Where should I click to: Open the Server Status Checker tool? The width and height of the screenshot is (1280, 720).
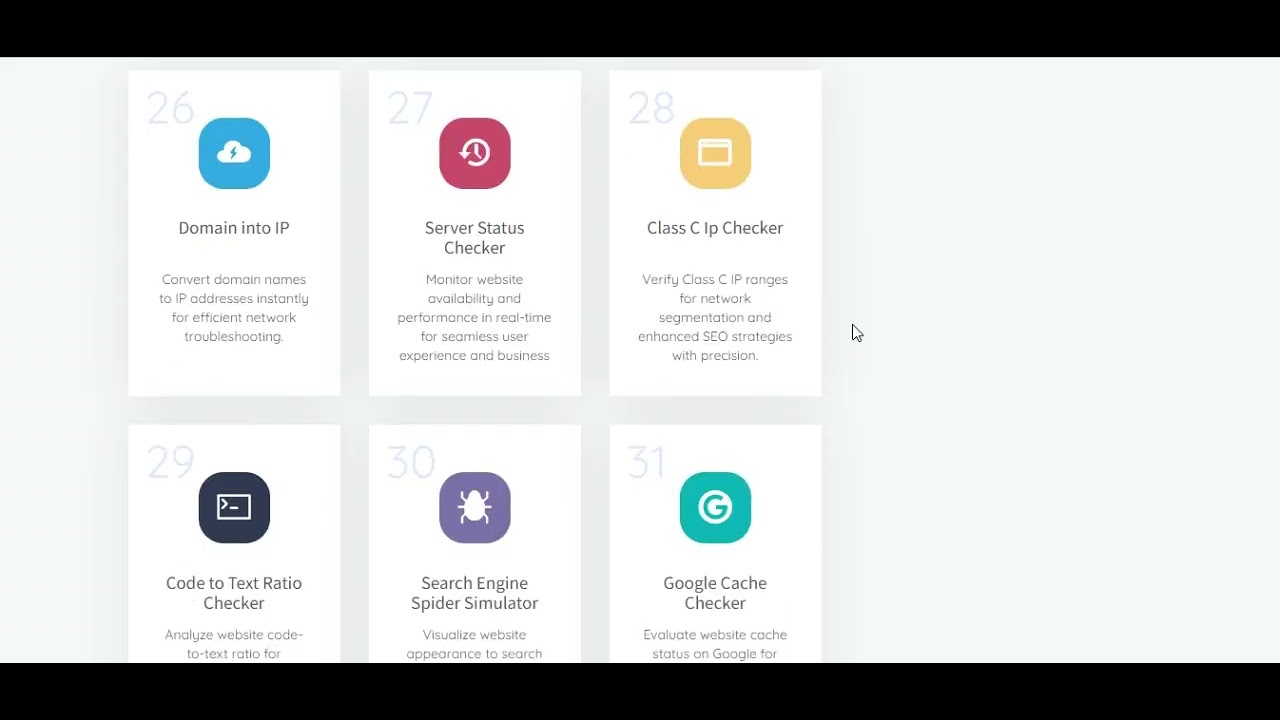click(x=475, y=238)
